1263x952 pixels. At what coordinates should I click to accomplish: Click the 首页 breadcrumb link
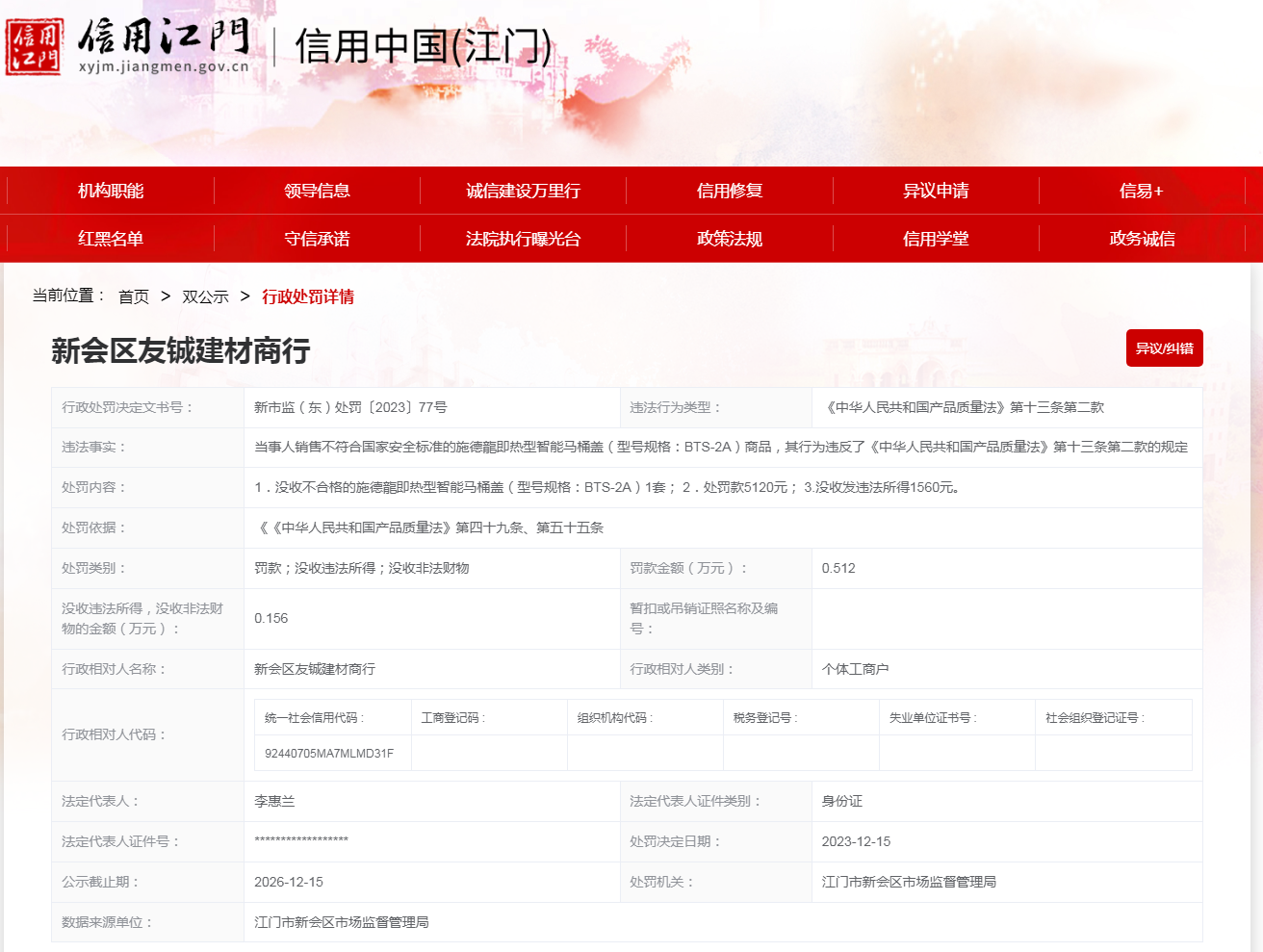(134, 296)
